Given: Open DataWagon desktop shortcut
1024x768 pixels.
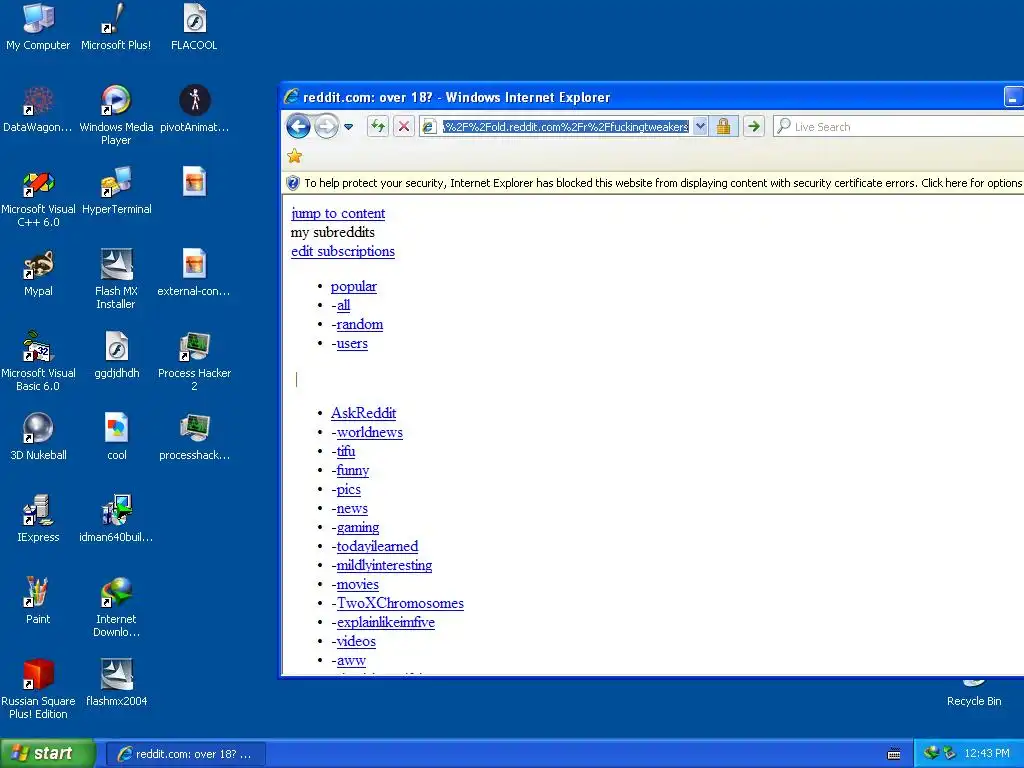Looking at the screenshot, I should [38, 109].
